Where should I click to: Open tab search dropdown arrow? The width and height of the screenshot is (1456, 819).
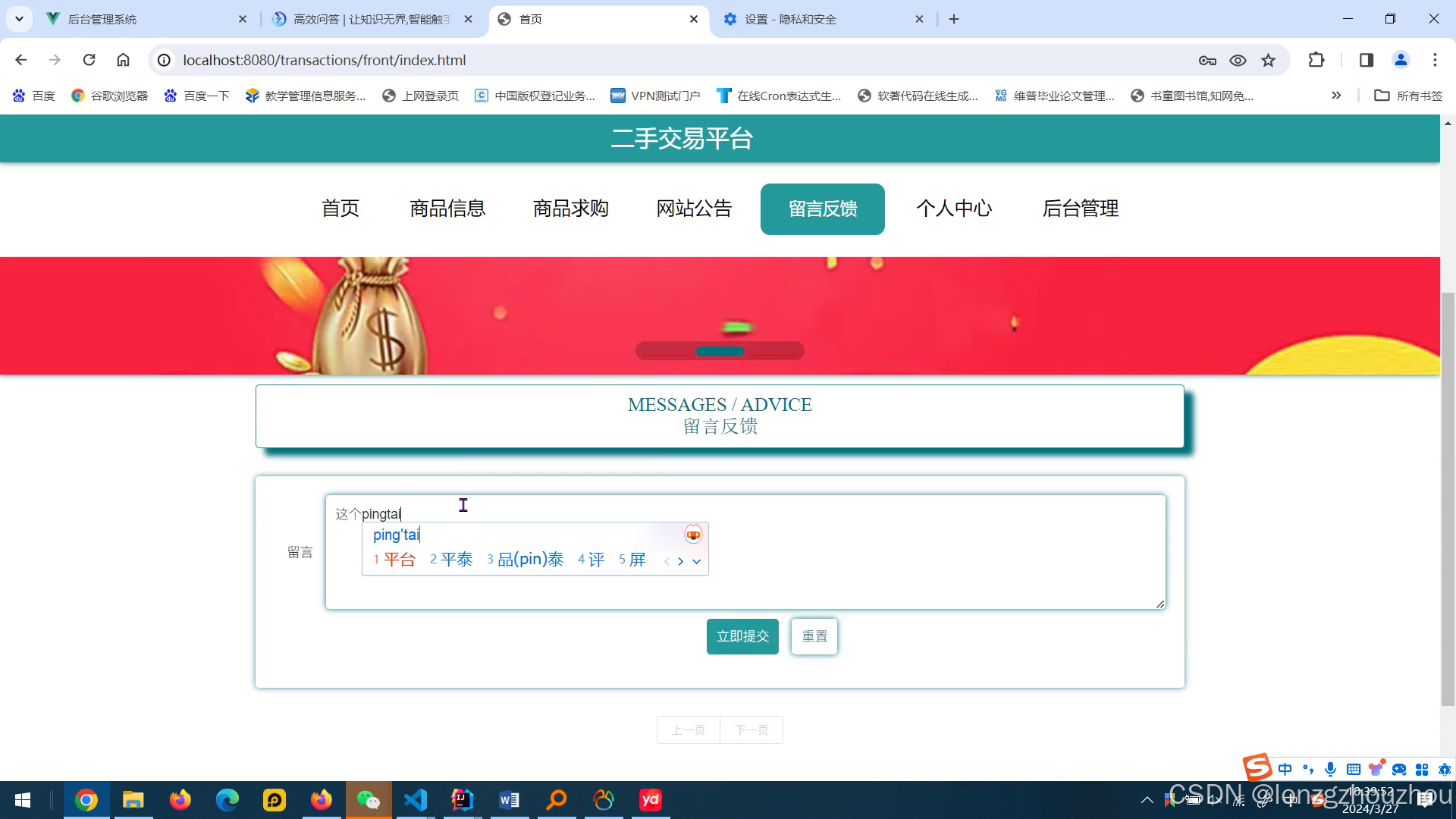19,19
